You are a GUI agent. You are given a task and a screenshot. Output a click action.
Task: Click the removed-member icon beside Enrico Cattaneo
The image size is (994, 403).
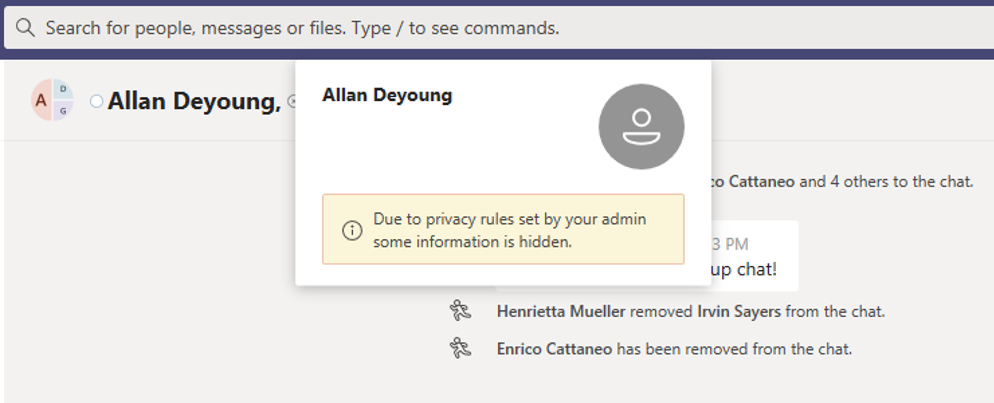(460, 348)
